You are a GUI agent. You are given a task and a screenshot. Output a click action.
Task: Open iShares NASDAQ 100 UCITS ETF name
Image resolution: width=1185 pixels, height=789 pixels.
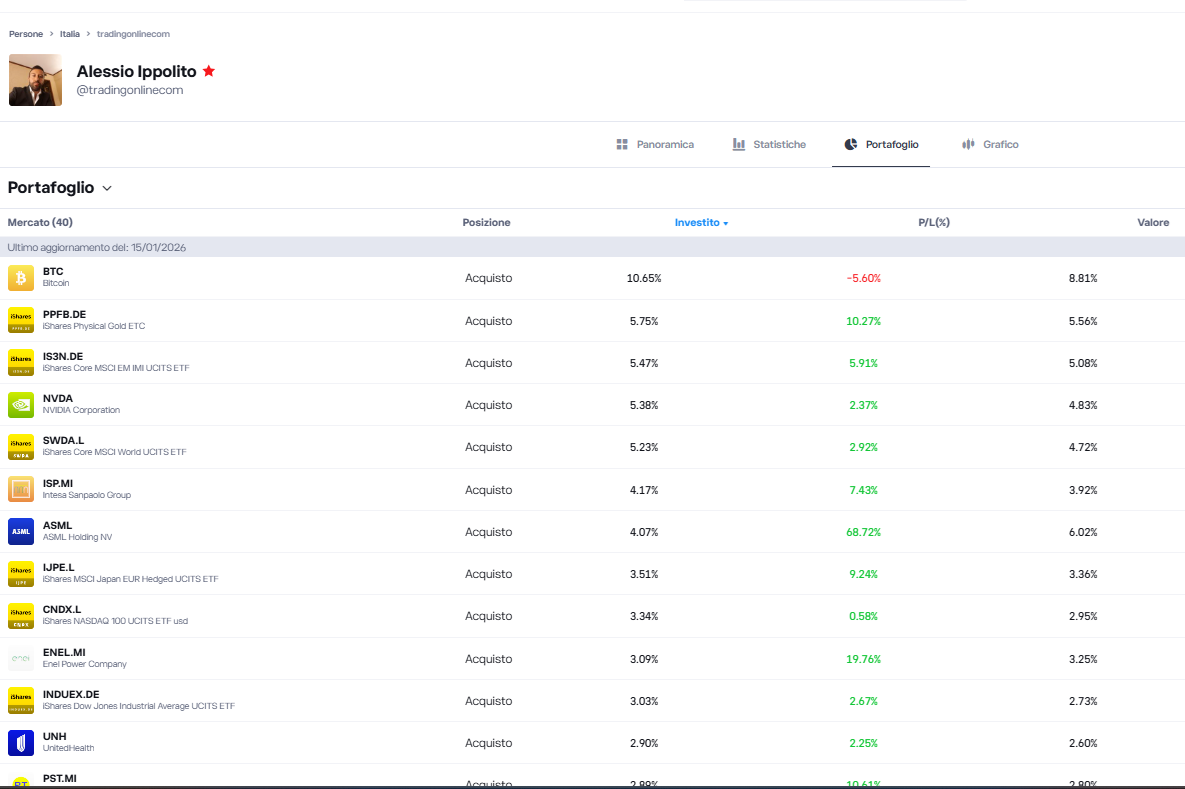click(115, 621)
